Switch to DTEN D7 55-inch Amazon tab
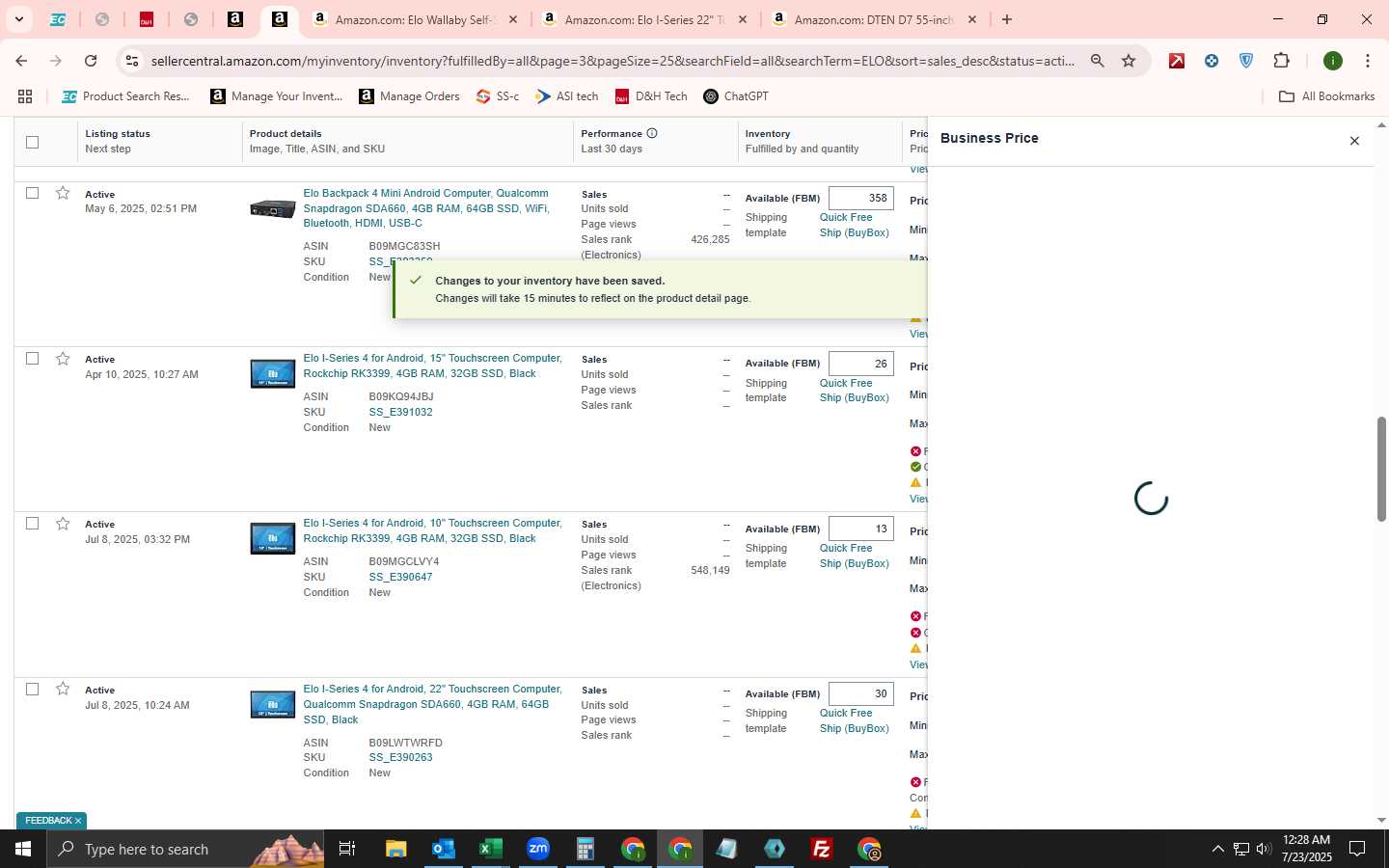 (x=874, y=19)
